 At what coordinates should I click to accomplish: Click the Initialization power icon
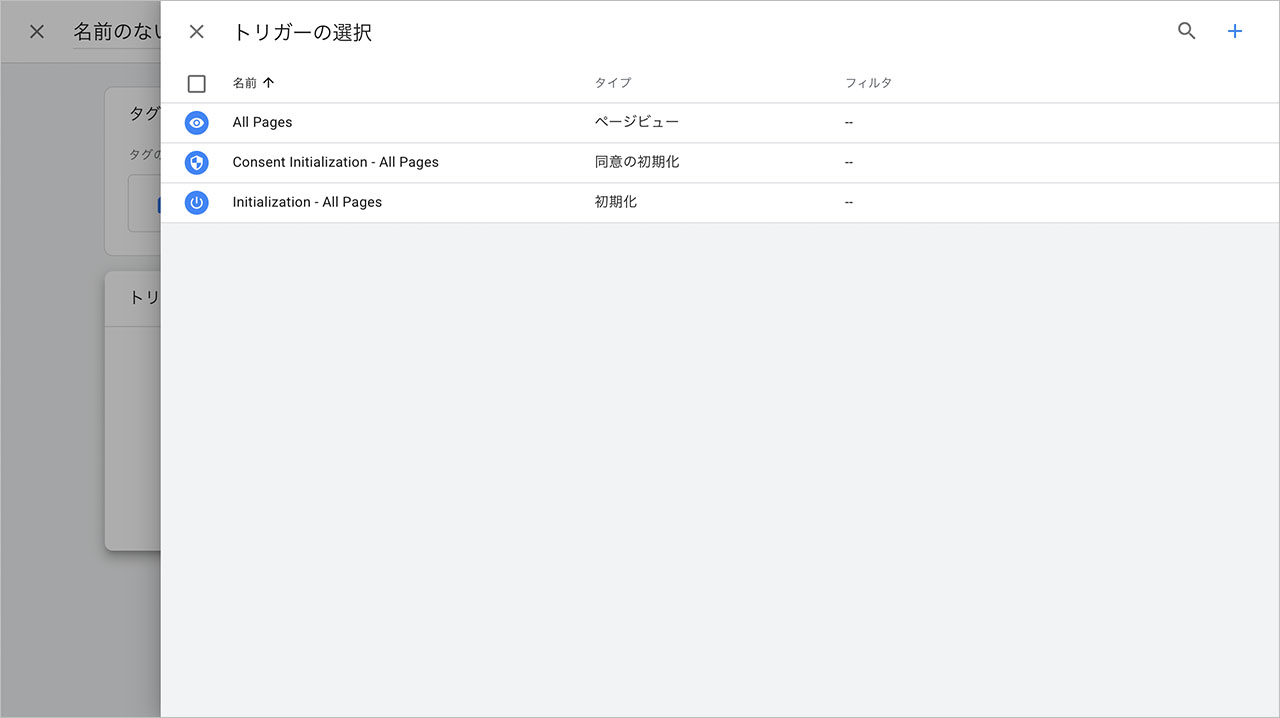click(196, 202)
